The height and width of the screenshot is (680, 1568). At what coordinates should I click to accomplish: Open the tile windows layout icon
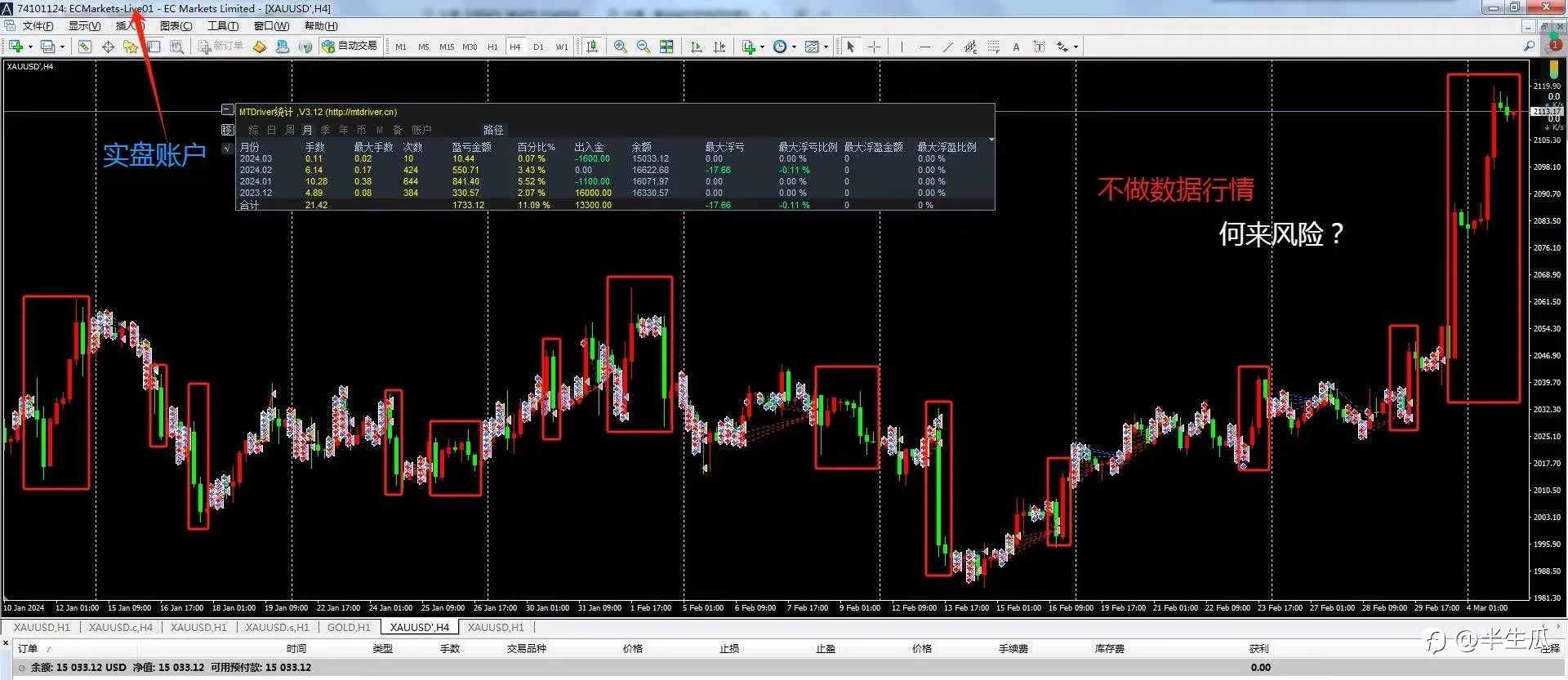point(666,47)
